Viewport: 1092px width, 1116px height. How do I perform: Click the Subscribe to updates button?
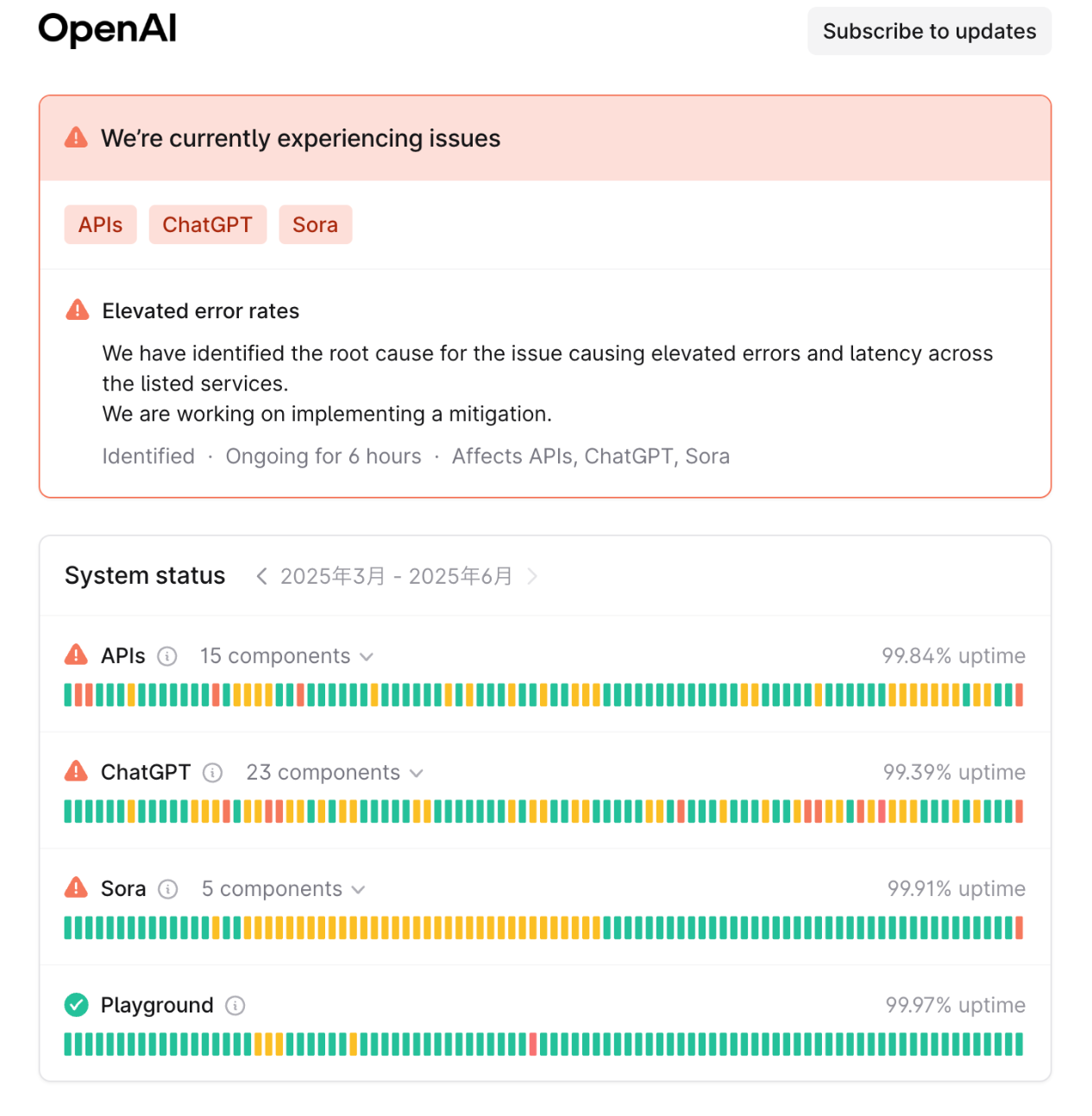(929, 31)
